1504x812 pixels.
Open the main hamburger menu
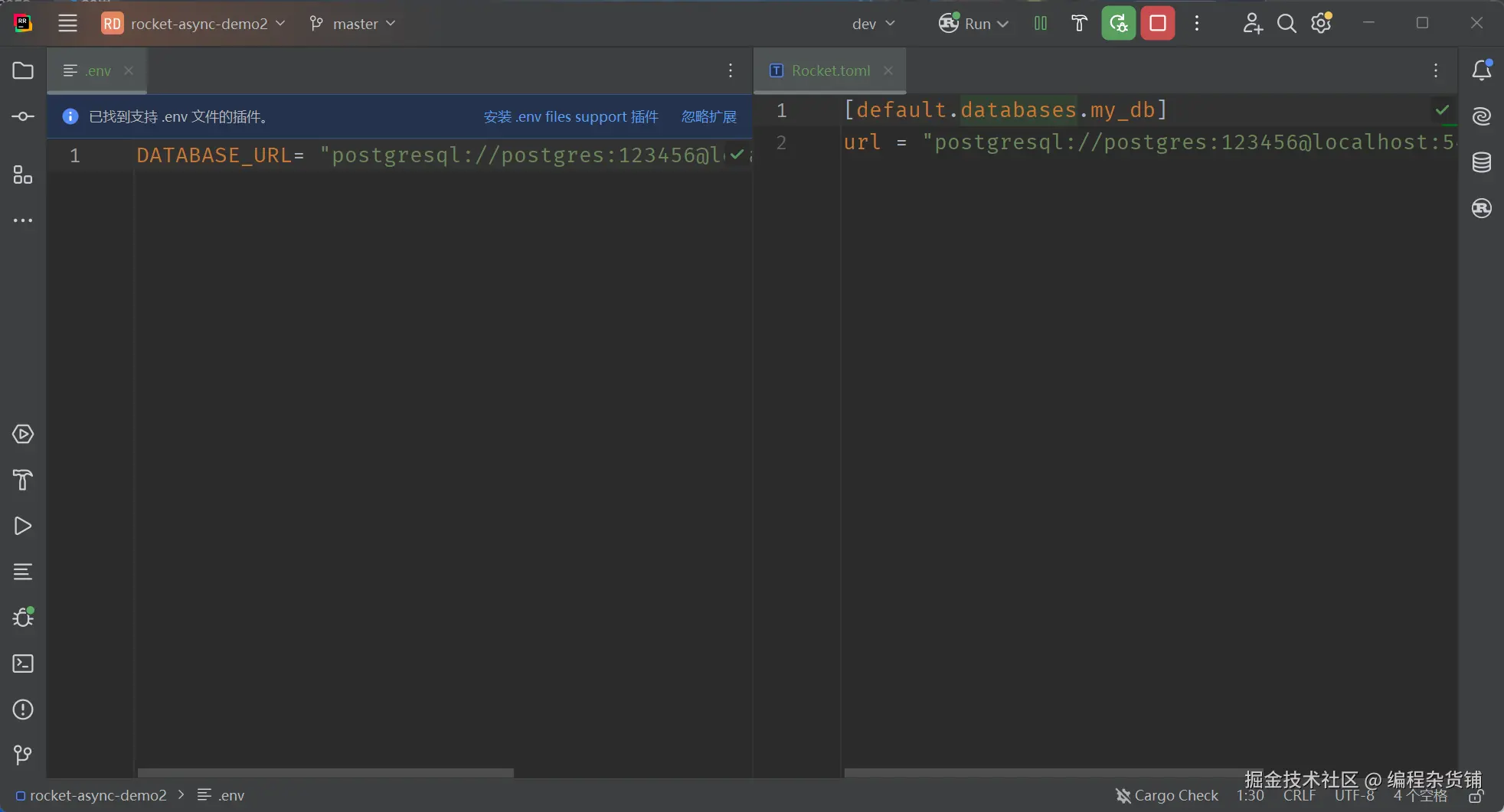click(67, 23)
